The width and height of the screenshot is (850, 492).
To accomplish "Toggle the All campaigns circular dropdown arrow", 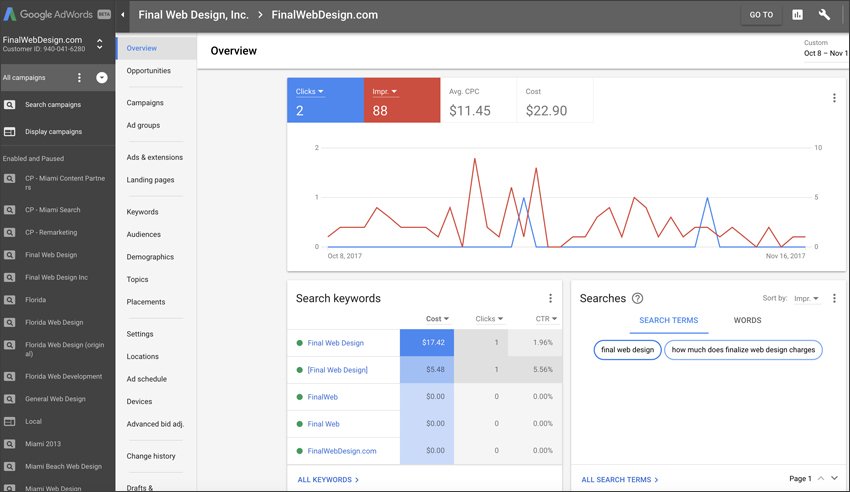I will pos(101,77).
